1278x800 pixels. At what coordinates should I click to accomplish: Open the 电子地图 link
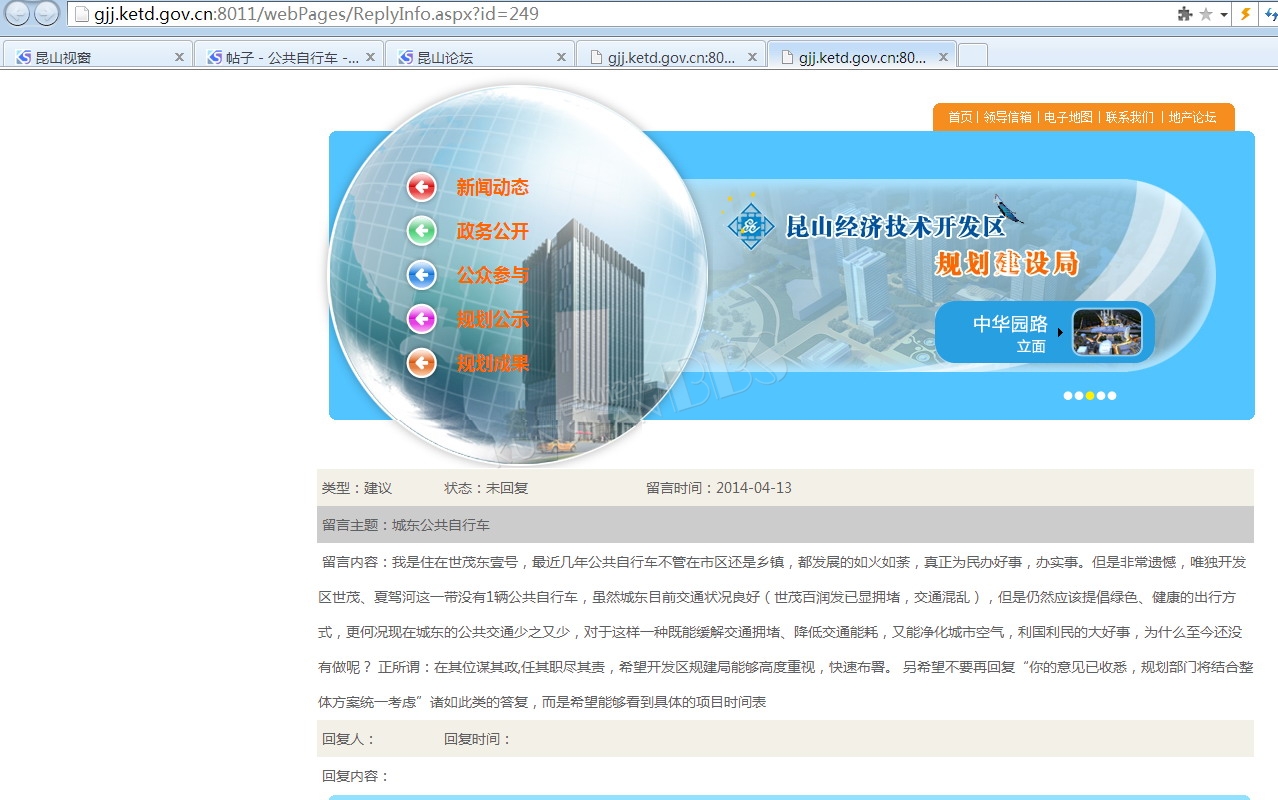click(1068, 117)
